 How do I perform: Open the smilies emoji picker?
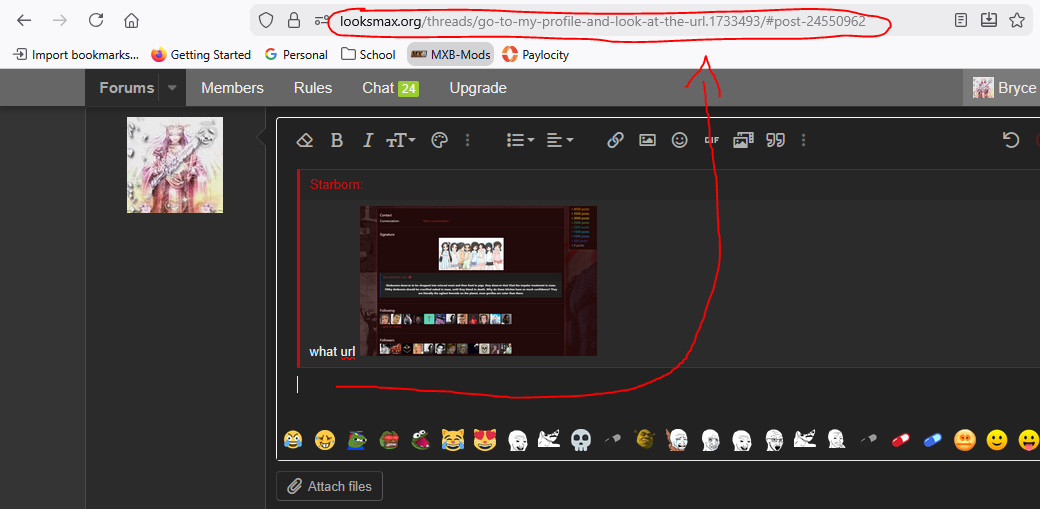pos(679,141)
